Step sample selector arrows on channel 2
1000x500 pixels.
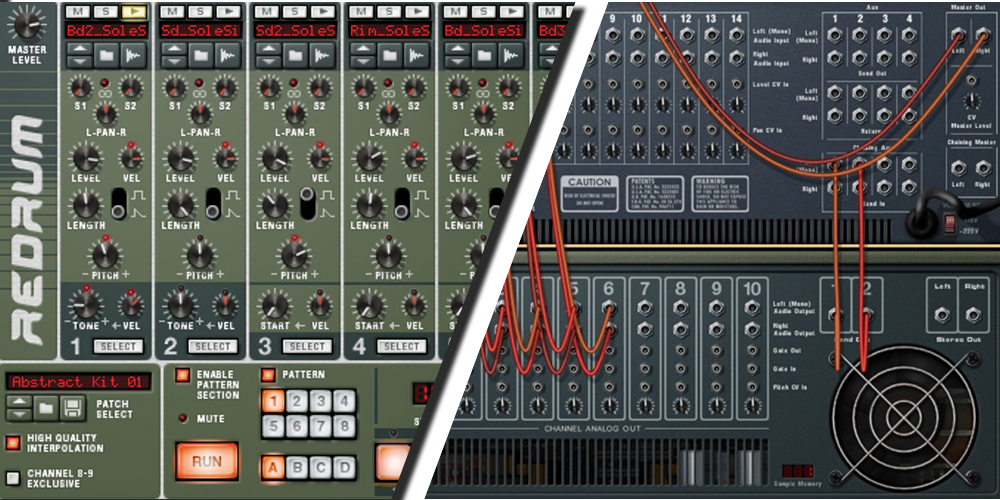coord(173,56)
